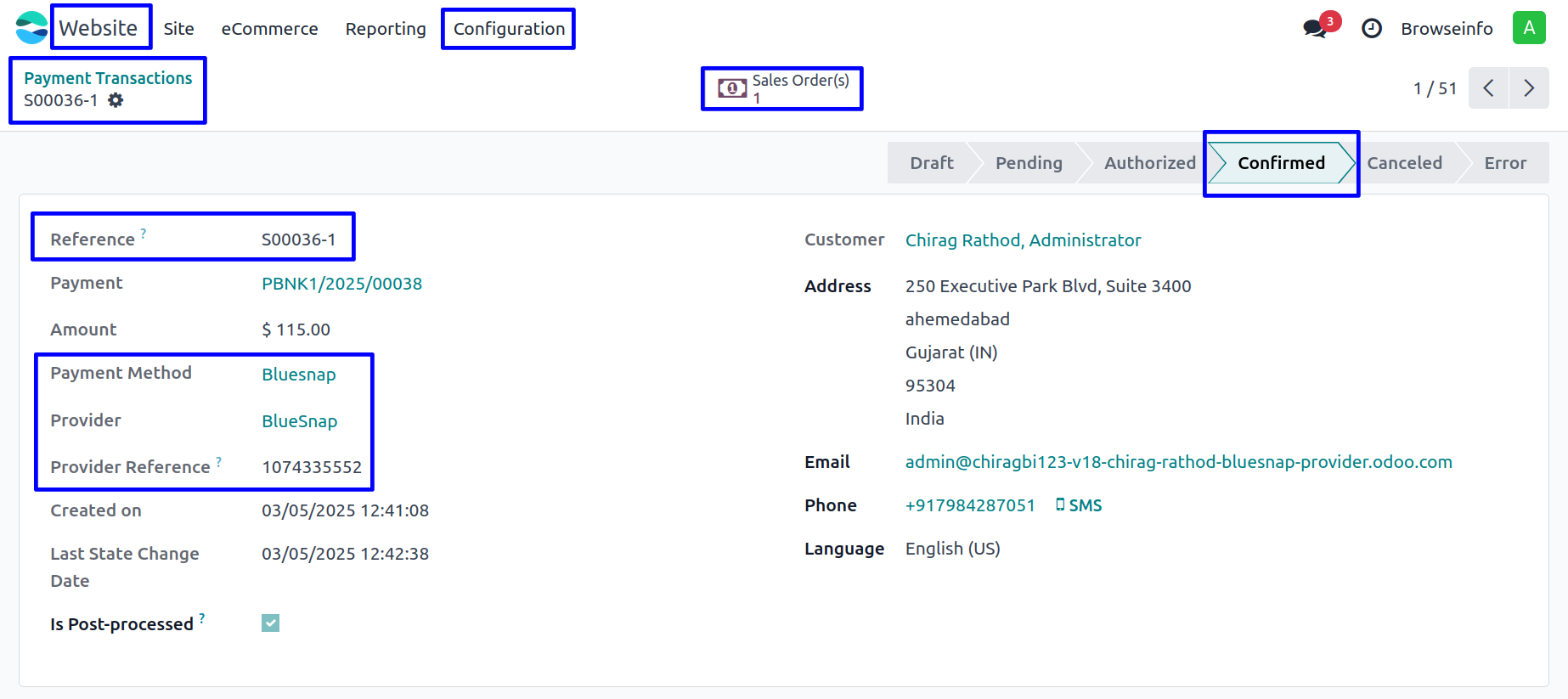Open the Configuration menu

(x=508, y=29)
